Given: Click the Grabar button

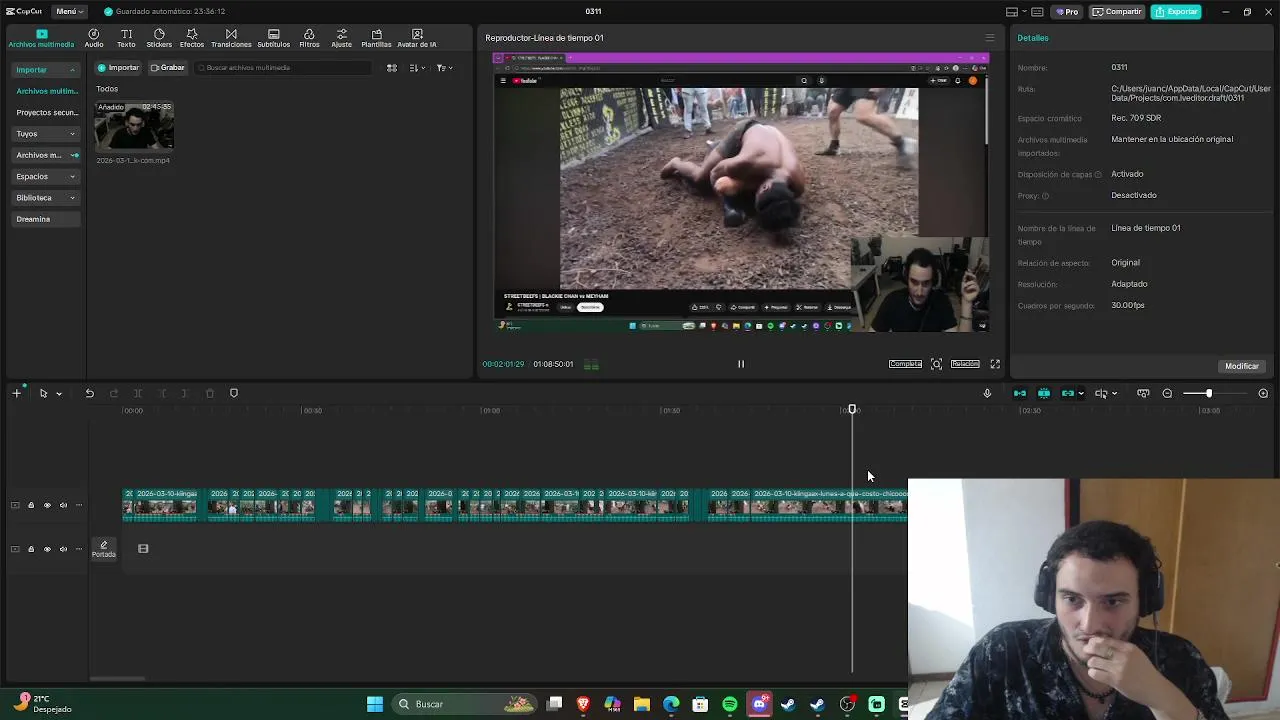Looking at the screenshot, I should pos(168,68).
